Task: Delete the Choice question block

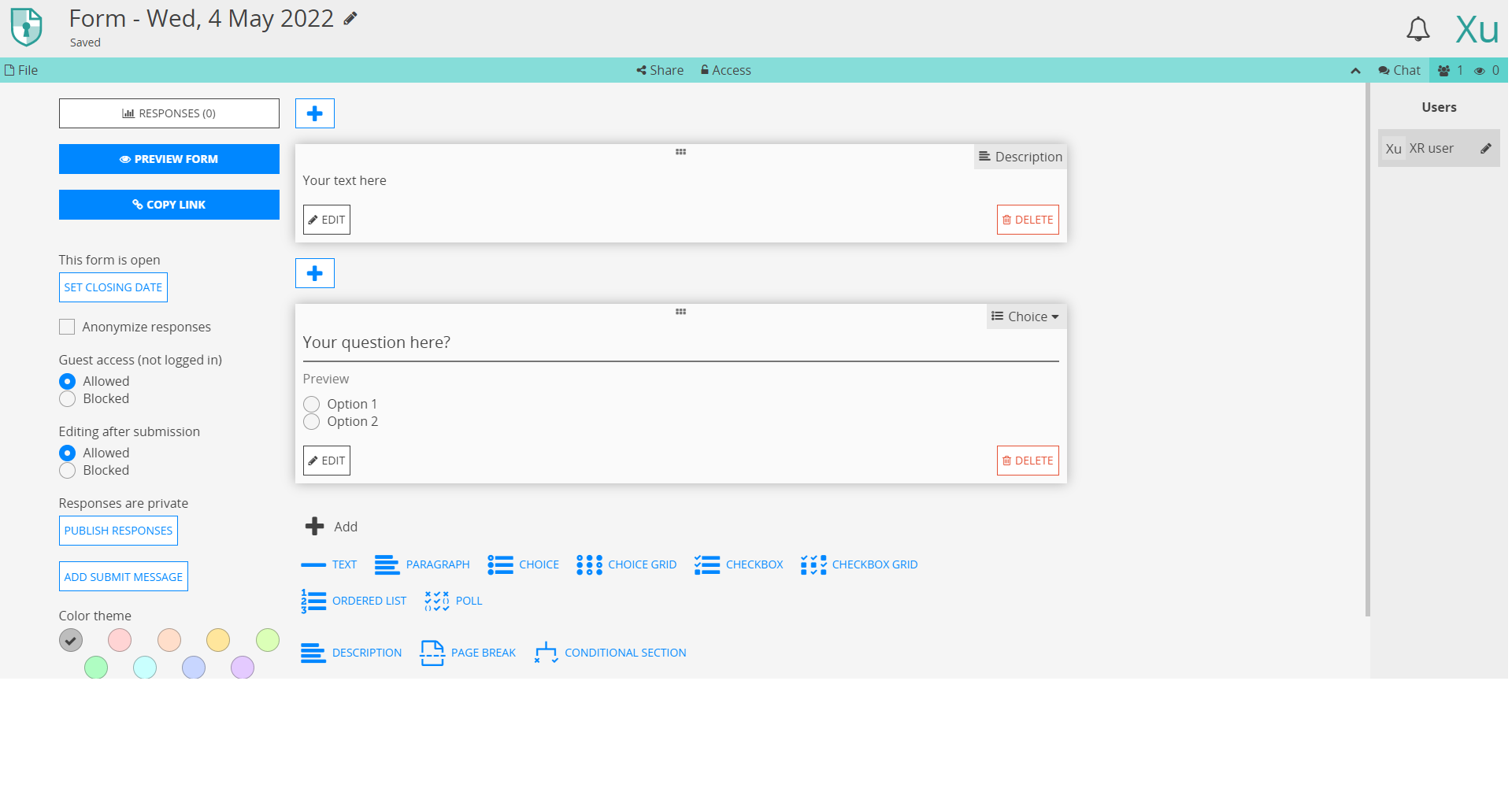Action: [1028, 461]
